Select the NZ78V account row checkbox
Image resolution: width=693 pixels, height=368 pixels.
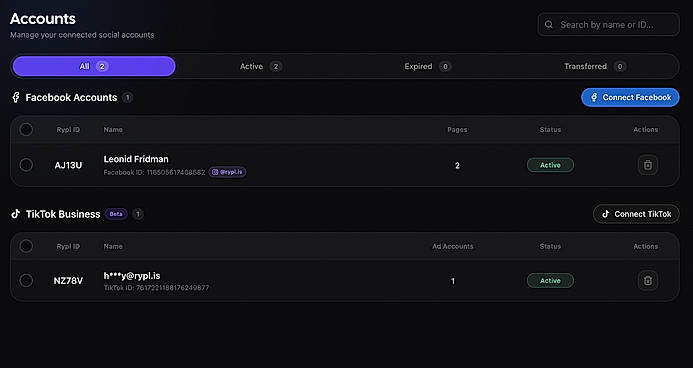(x=26, y=281)
